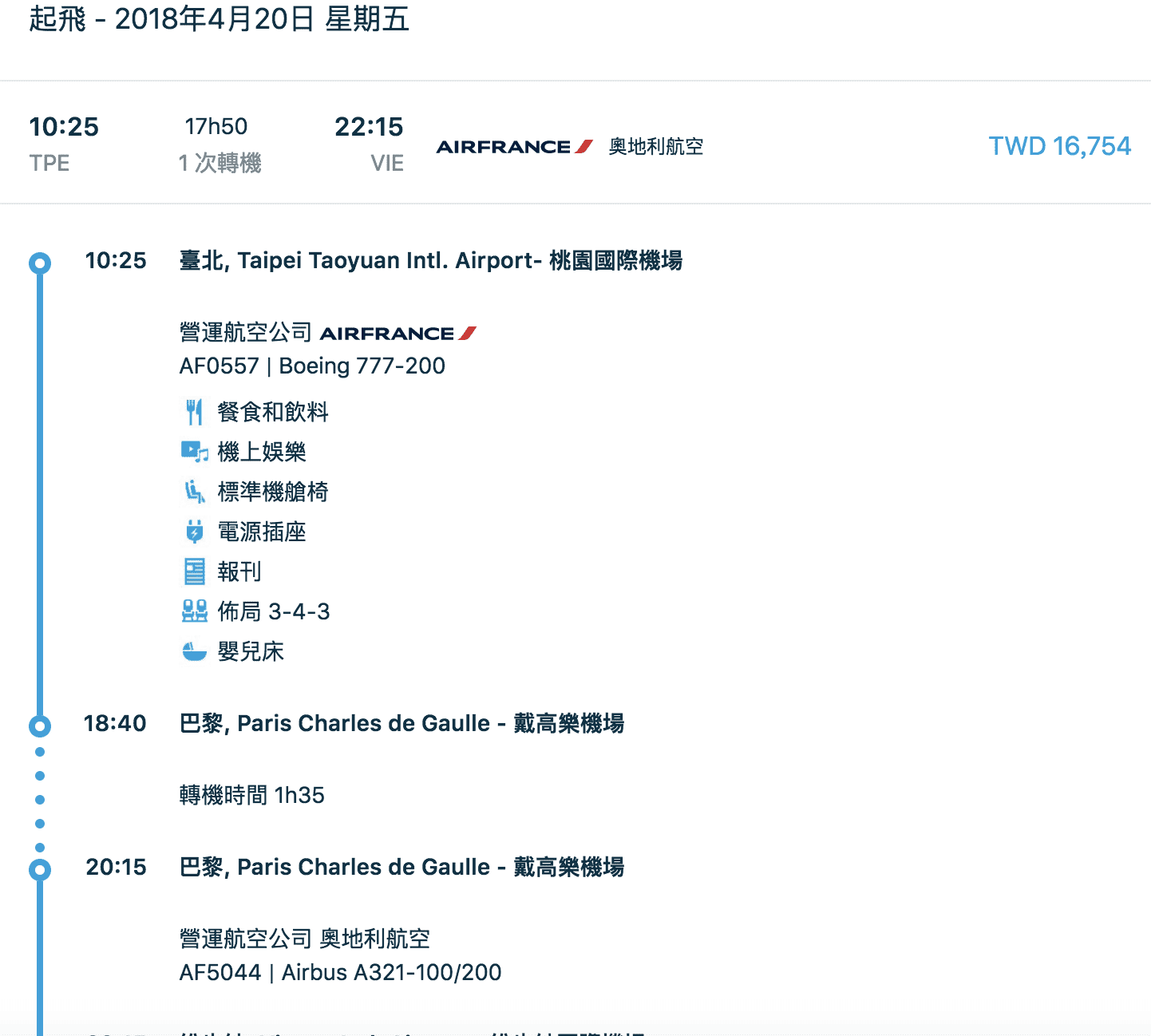Click the 電源插座 amenity label

click(262, 532)
